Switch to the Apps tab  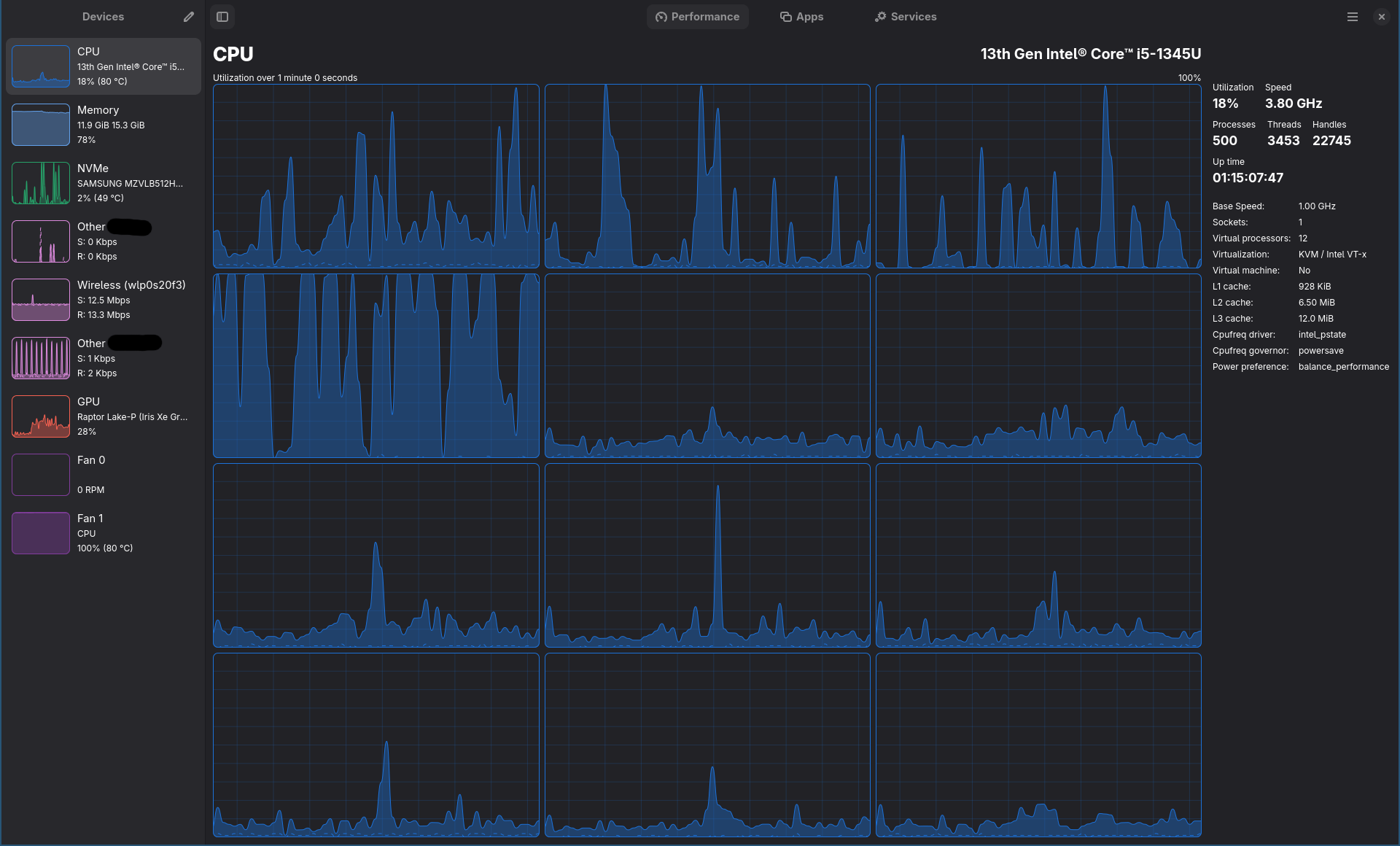801,17
